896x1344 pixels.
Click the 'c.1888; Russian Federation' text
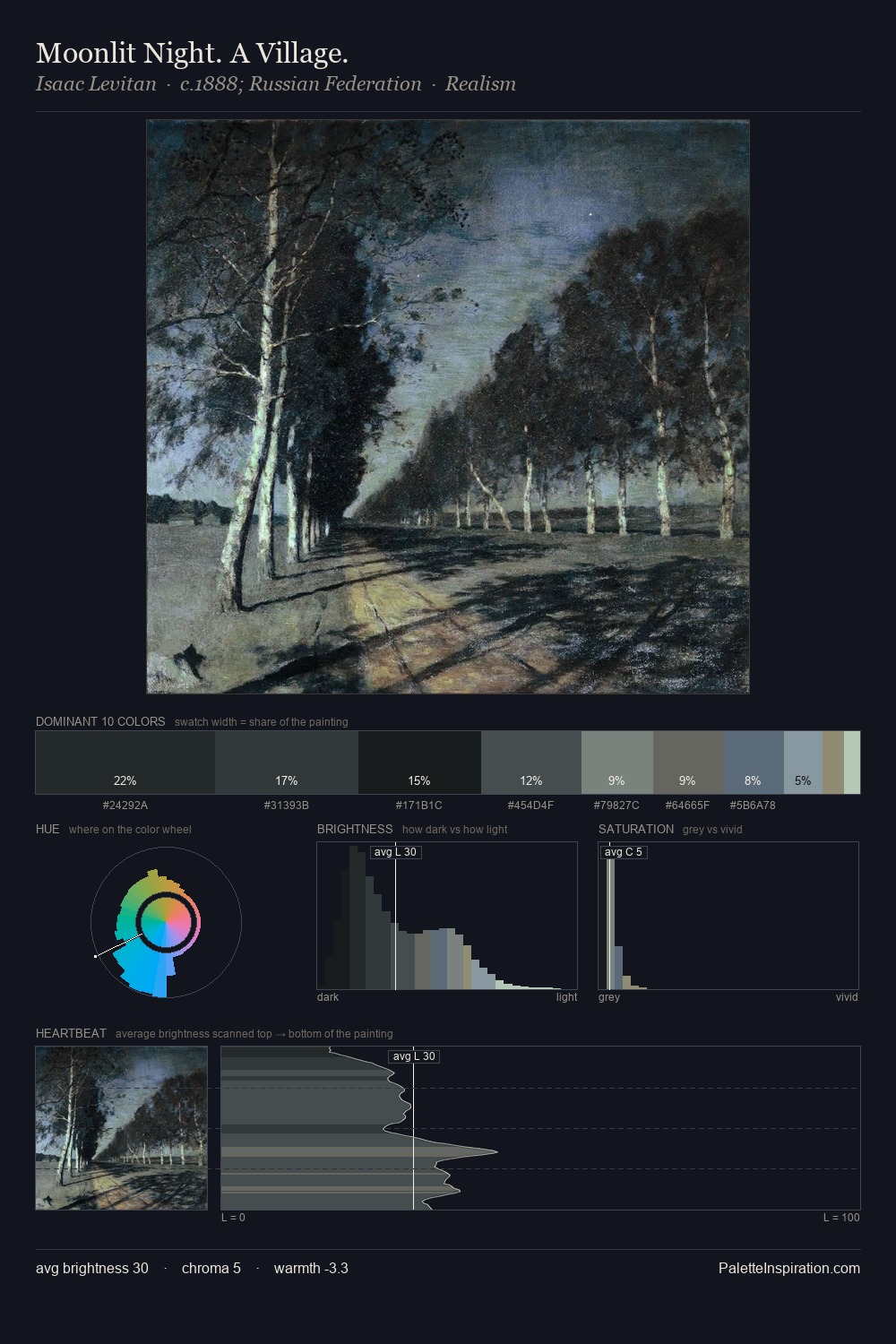point(300,84)
